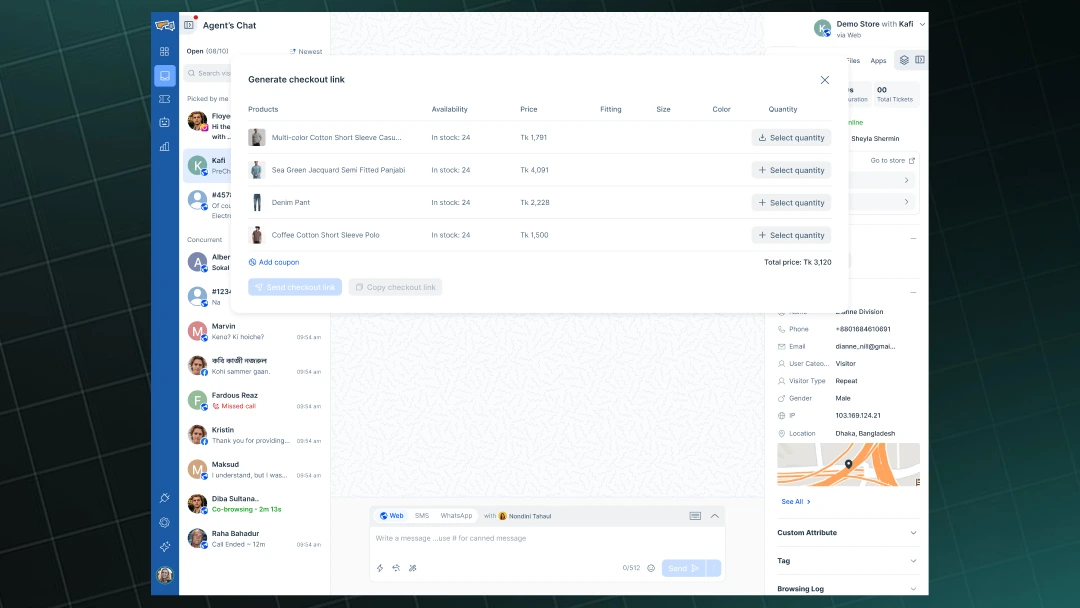The height and width of the screenshot is (608, 1080).
Task: Open the dashboard grid icon in sidebar
Action: click(164, 51)
